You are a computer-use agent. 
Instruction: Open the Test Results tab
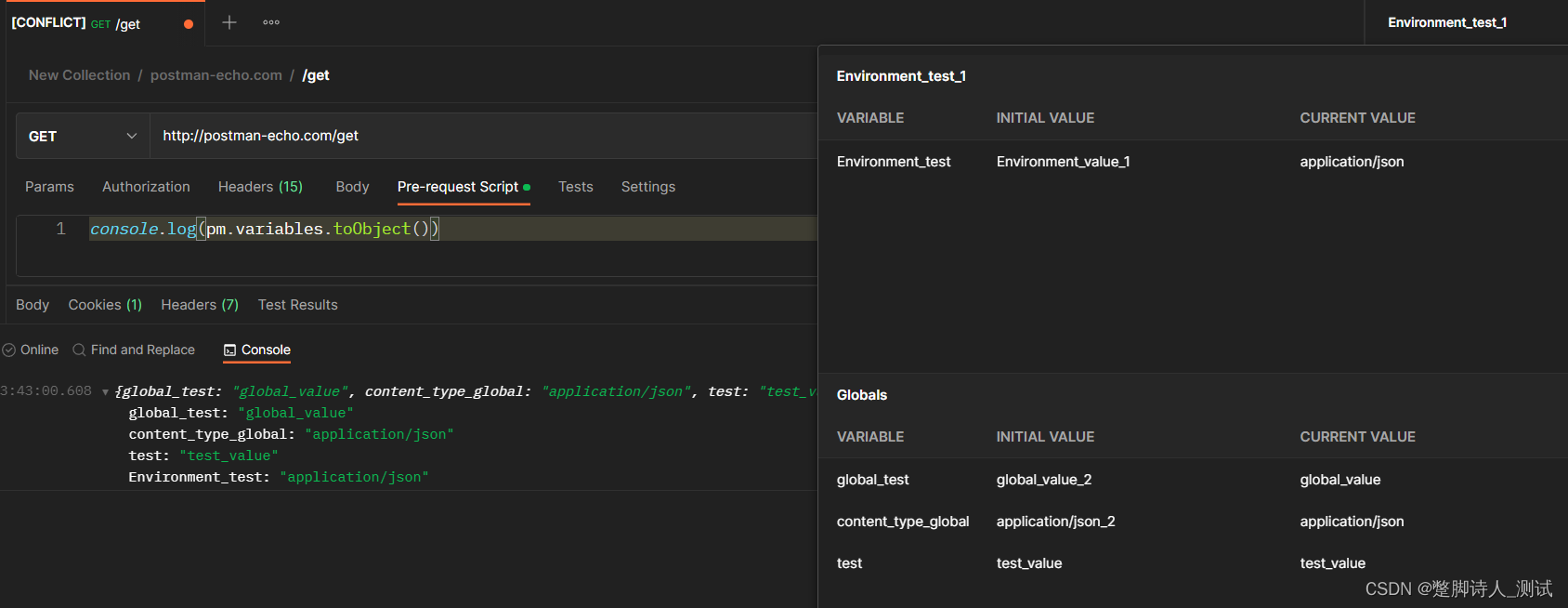(298, 305)
